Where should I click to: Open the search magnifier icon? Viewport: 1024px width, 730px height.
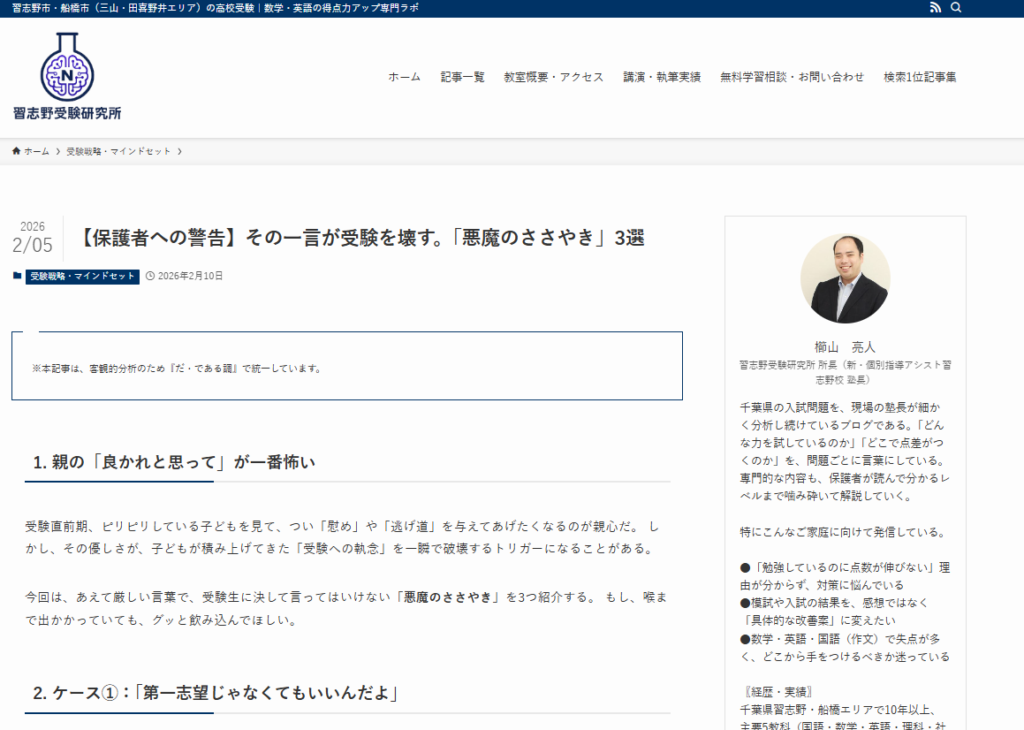[956, 8]
